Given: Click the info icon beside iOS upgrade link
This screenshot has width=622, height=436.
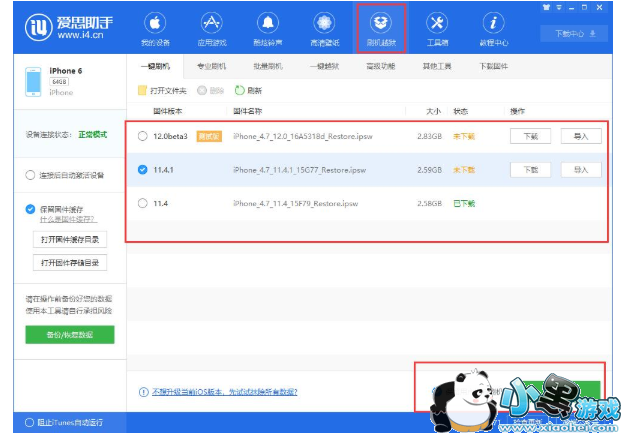Looking at the screenshot, I should point(143,392).
